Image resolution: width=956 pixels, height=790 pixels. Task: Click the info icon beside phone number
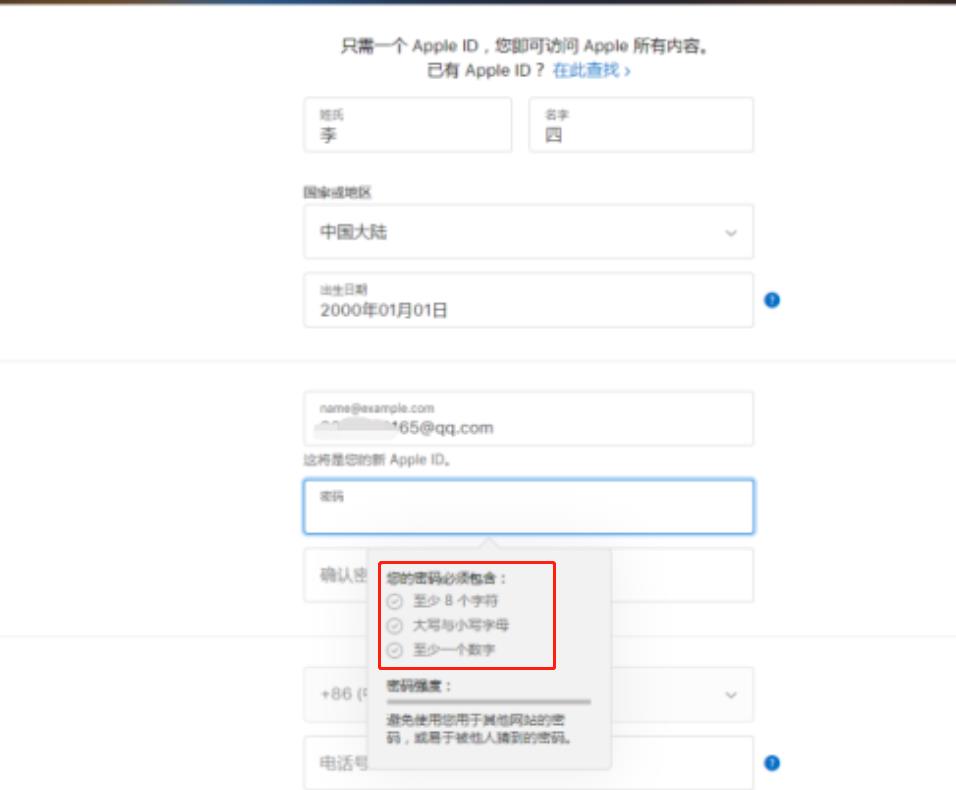pyautogui.click(x=772, y=763)
